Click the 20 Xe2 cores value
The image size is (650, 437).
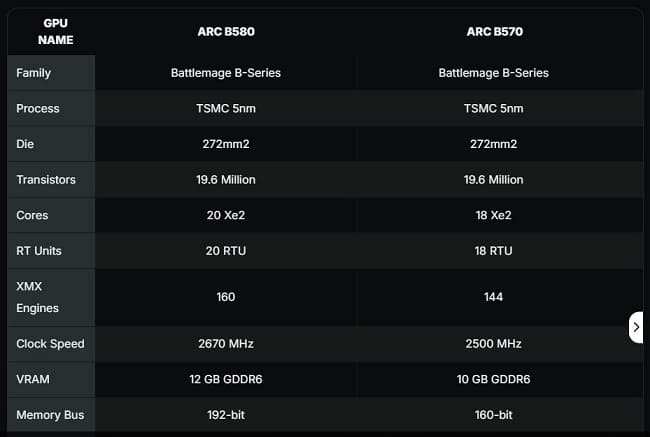pos(226,215)
